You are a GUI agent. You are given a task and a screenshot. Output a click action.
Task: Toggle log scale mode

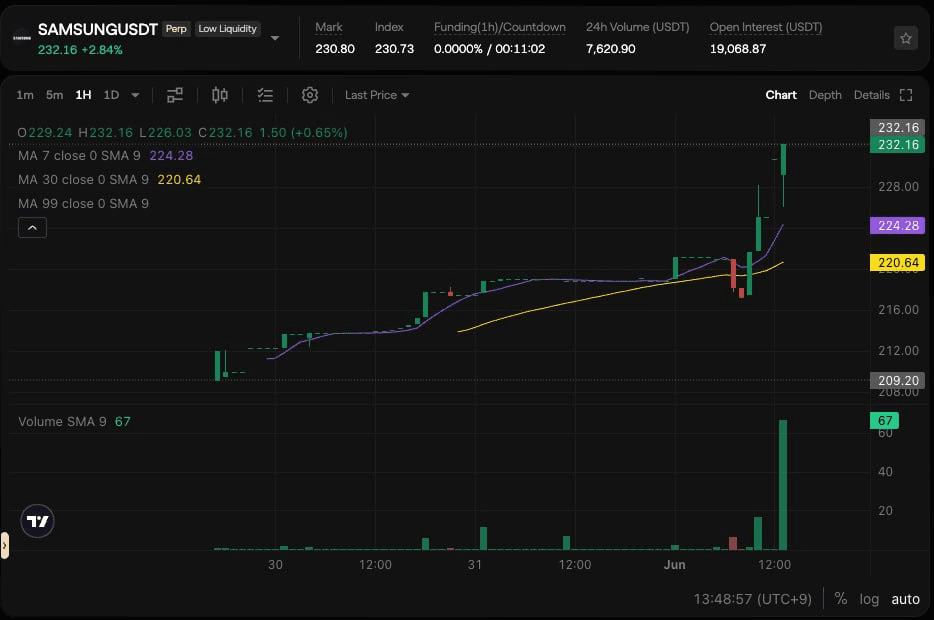(869, 599)
